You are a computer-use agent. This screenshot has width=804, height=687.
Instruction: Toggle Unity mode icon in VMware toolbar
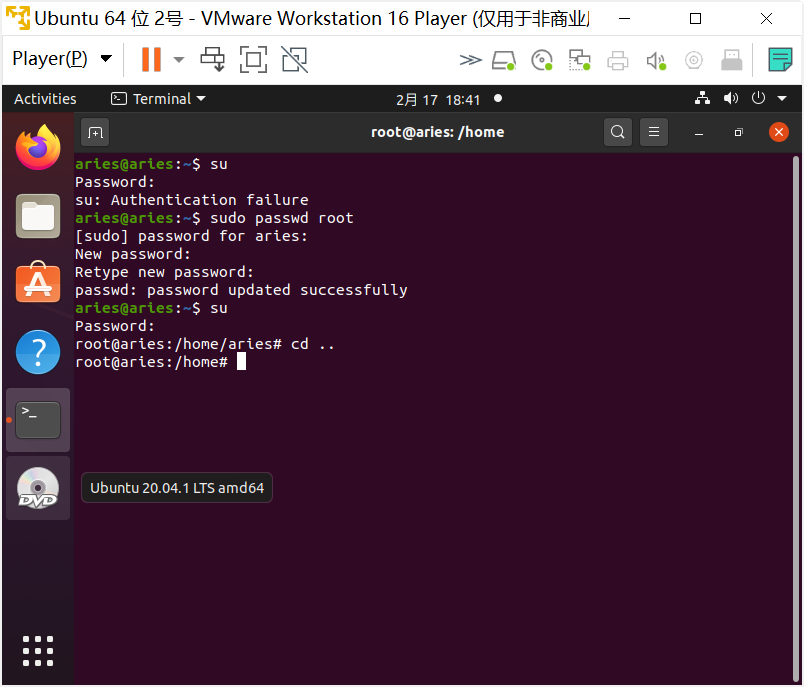click(295, 59)
